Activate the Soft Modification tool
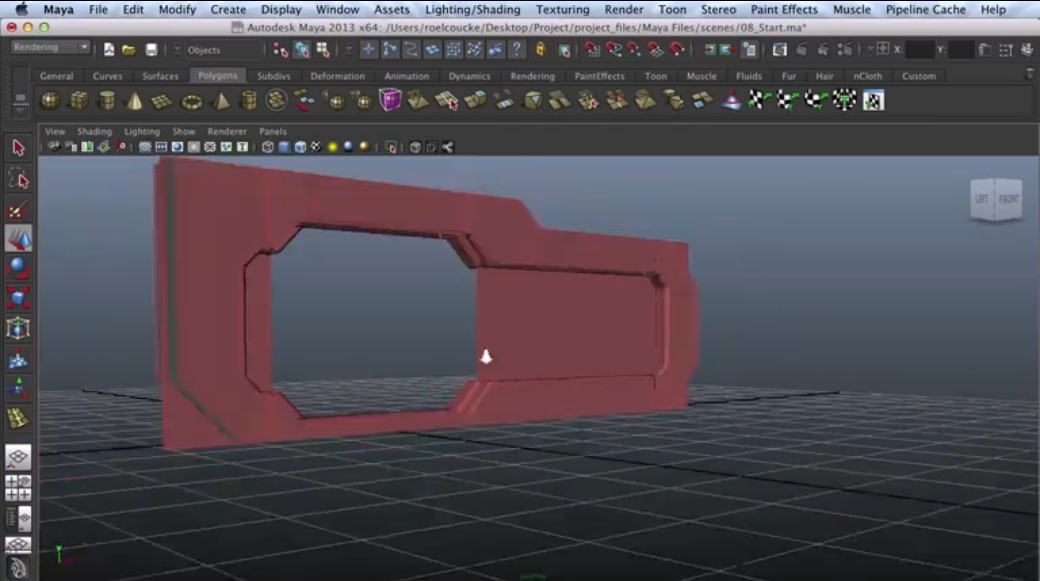The image size is (1040, 581). pyautogui.click(x=18, y=359)
